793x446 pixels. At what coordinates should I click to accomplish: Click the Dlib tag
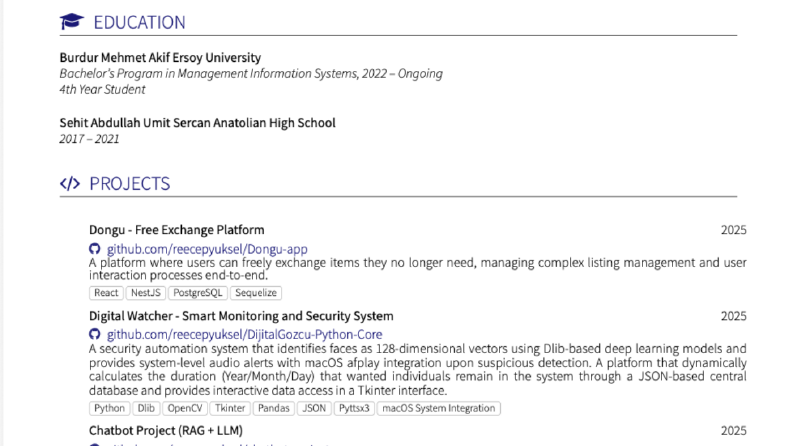(x=146, y=408)
